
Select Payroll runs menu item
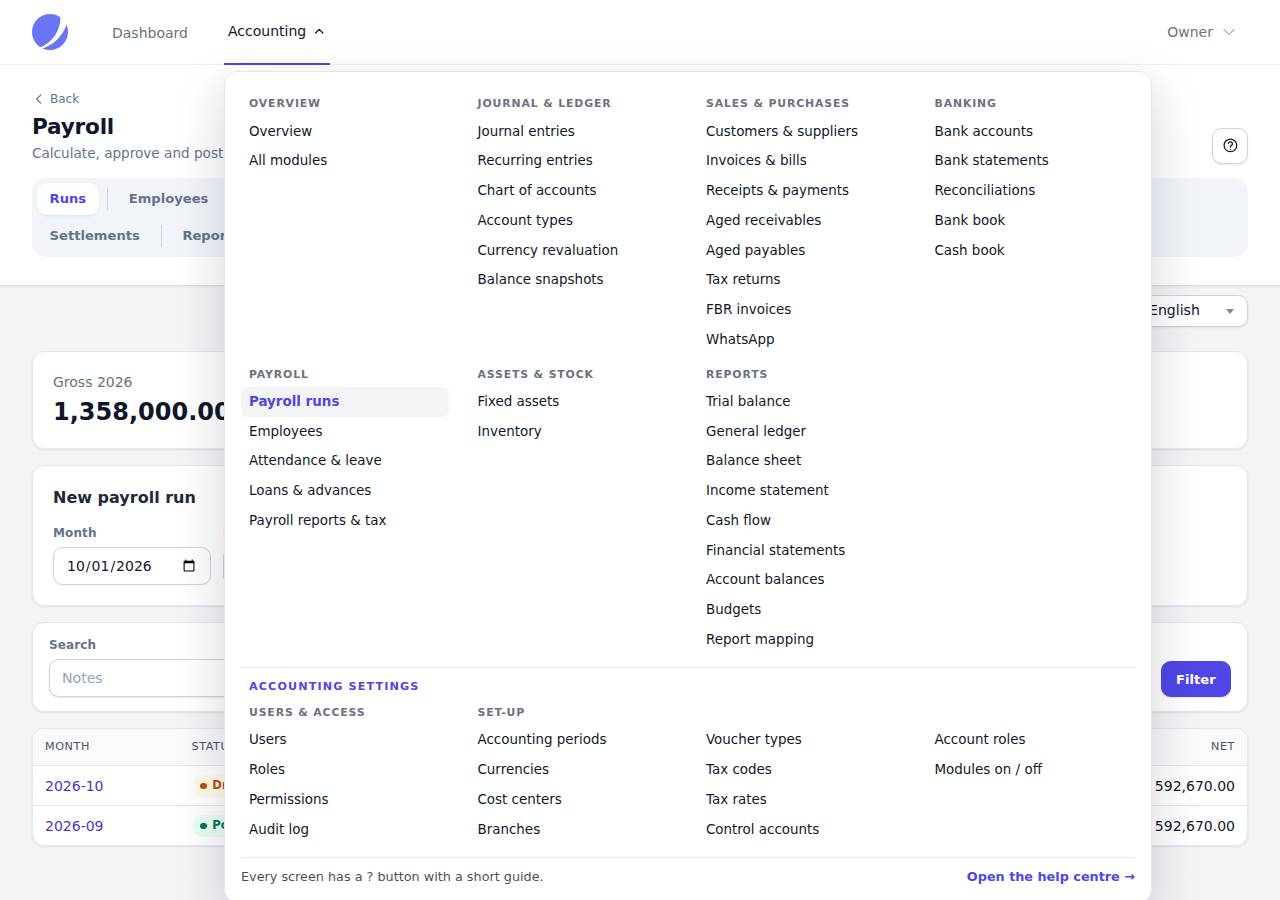click(345, 401)
